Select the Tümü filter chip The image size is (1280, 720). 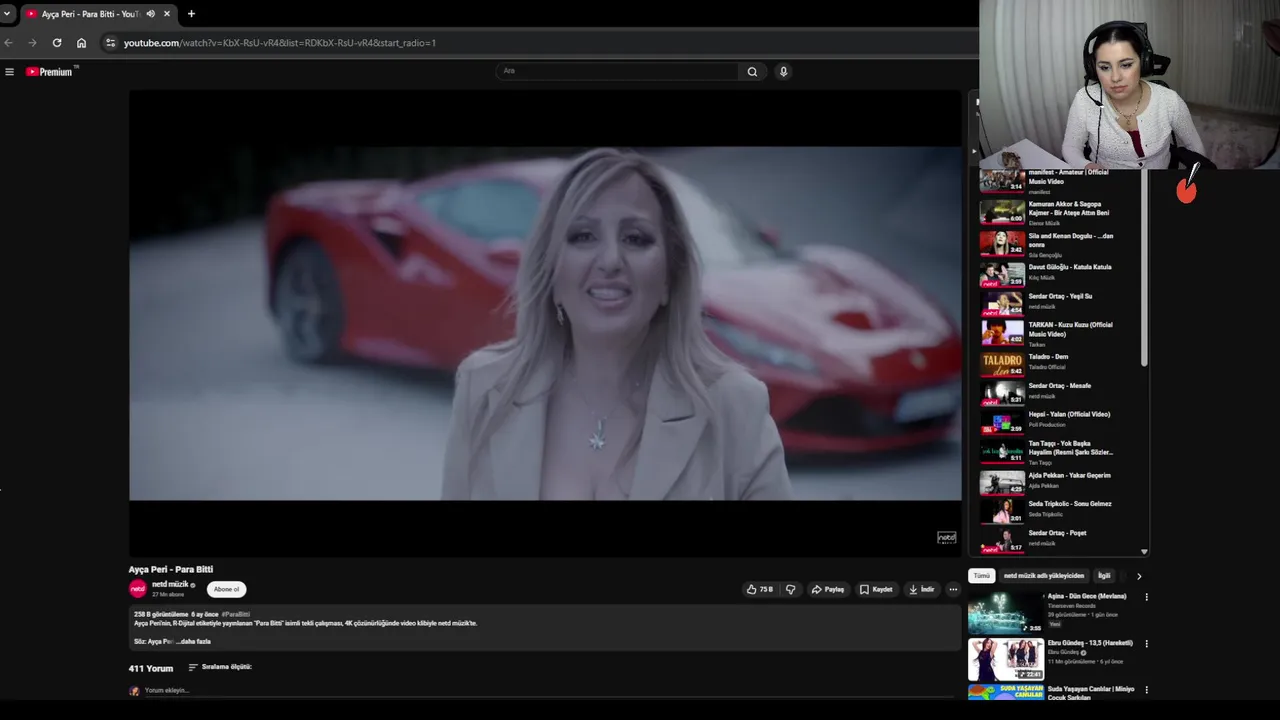tap(982, 576)
